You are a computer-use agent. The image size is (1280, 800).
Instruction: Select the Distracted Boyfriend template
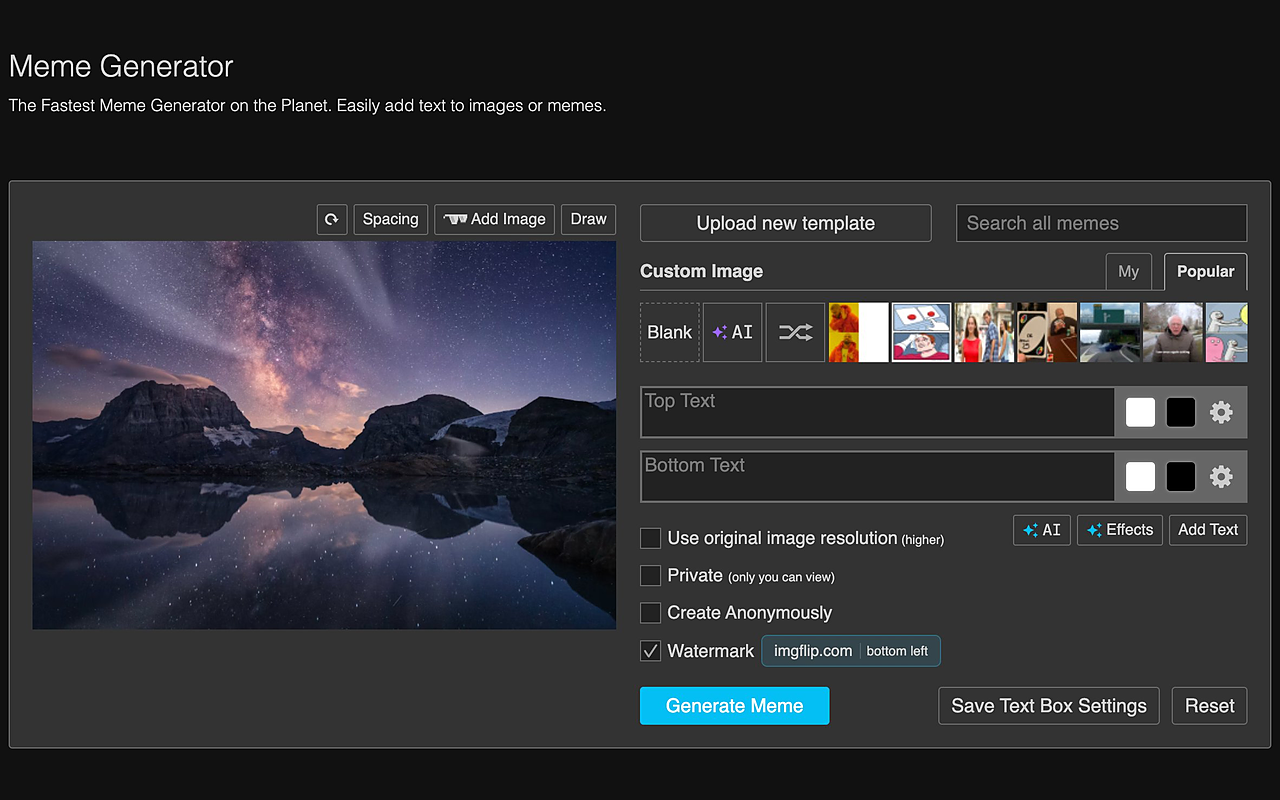click(984, 332)
